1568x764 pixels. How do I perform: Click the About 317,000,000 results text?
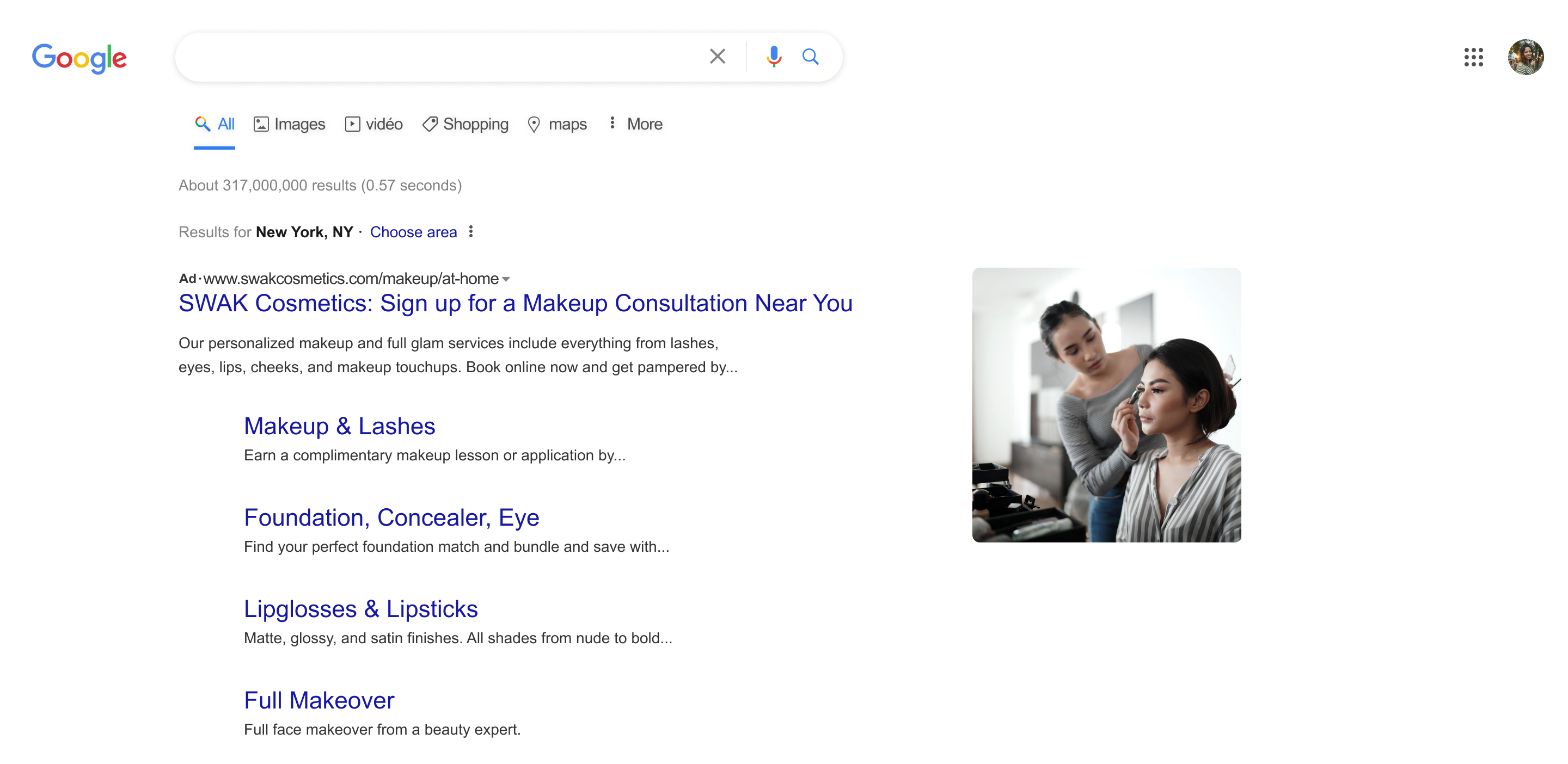click(x=320, y=186)
